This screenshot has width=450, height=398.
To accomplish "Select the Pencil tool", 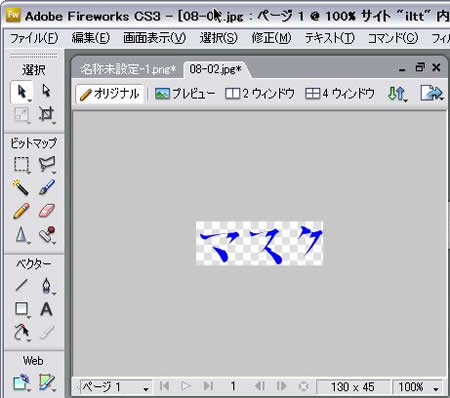I will coord(21,211).
